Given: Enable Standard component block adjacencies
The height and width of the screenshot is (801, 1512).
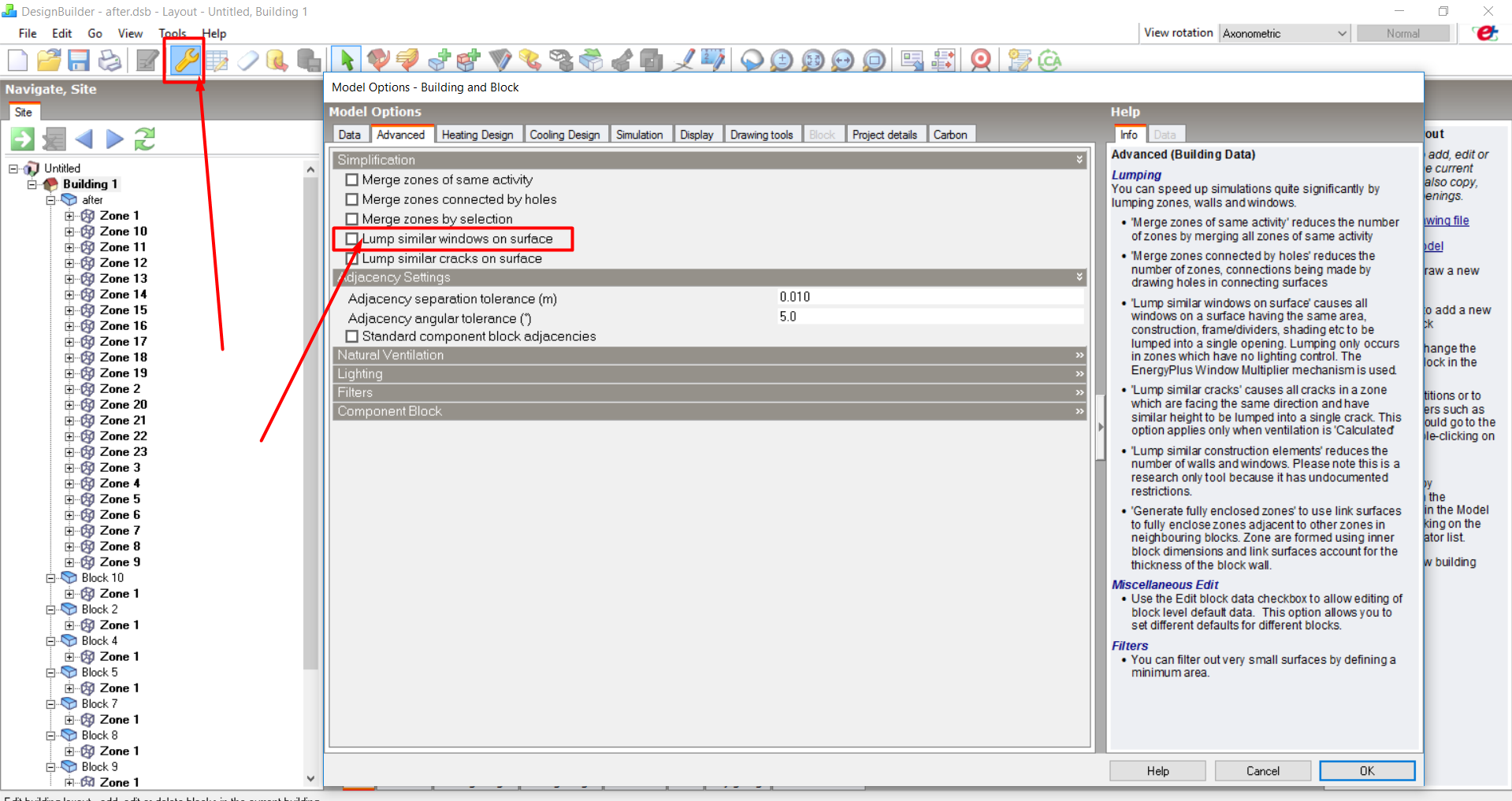Looking at the screenshot, I should click(352, 336).
